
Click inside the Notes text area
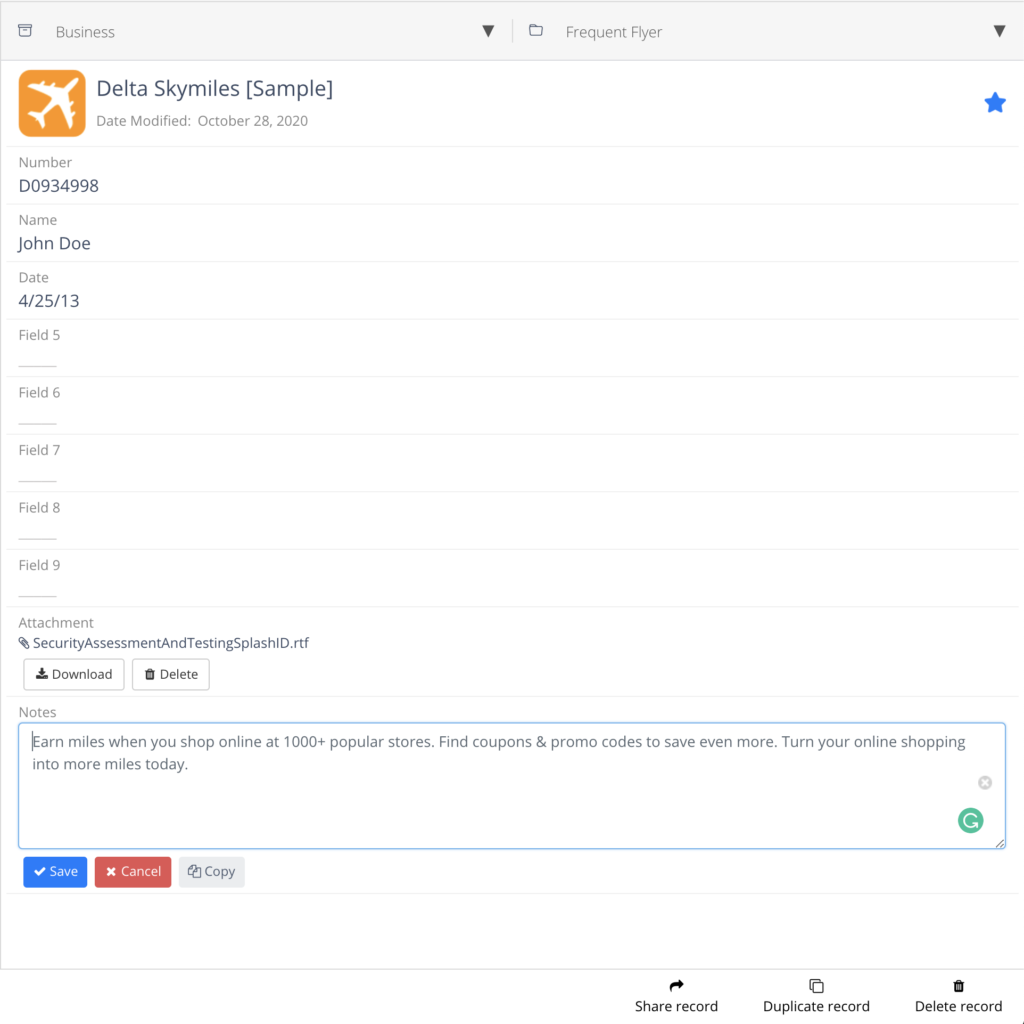500,800
